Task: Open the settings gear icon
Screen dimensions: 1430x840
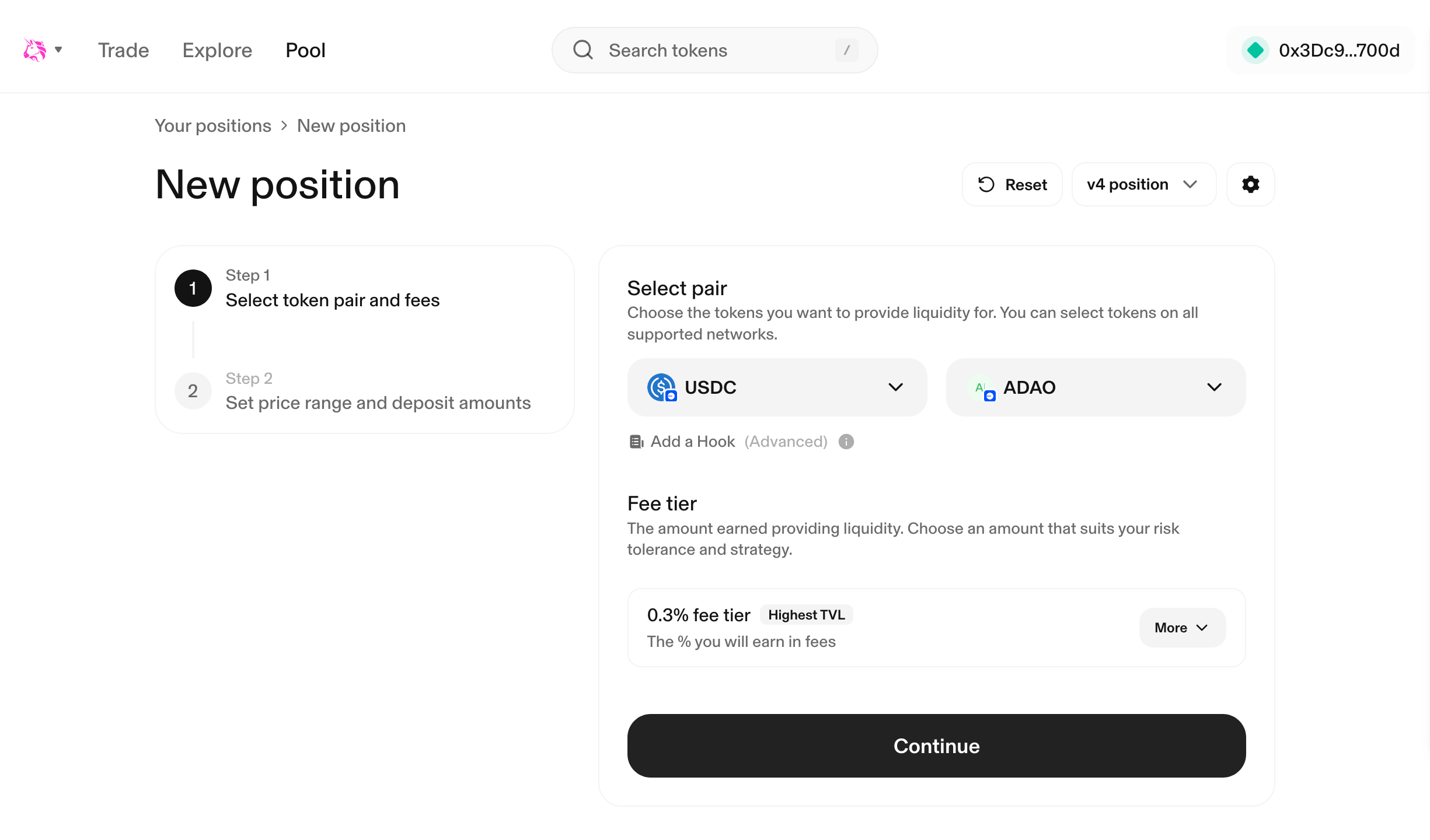Action: point(1250,184)
